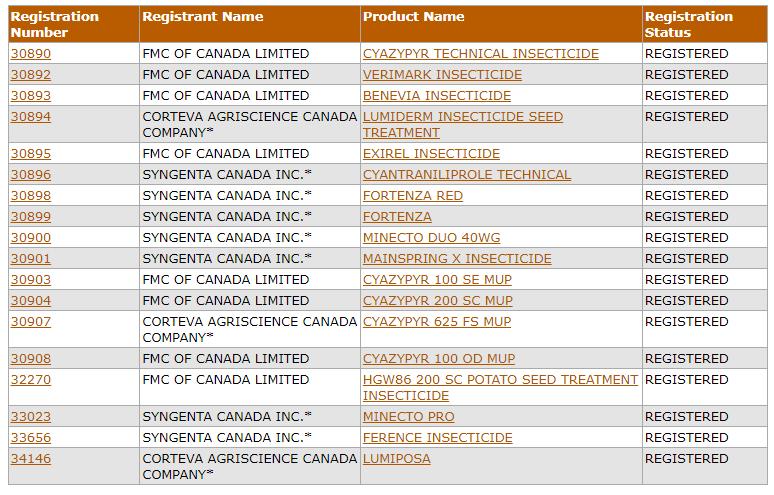Select MINECTO PRO product link
774x495 pixels.
click(408, 417)
